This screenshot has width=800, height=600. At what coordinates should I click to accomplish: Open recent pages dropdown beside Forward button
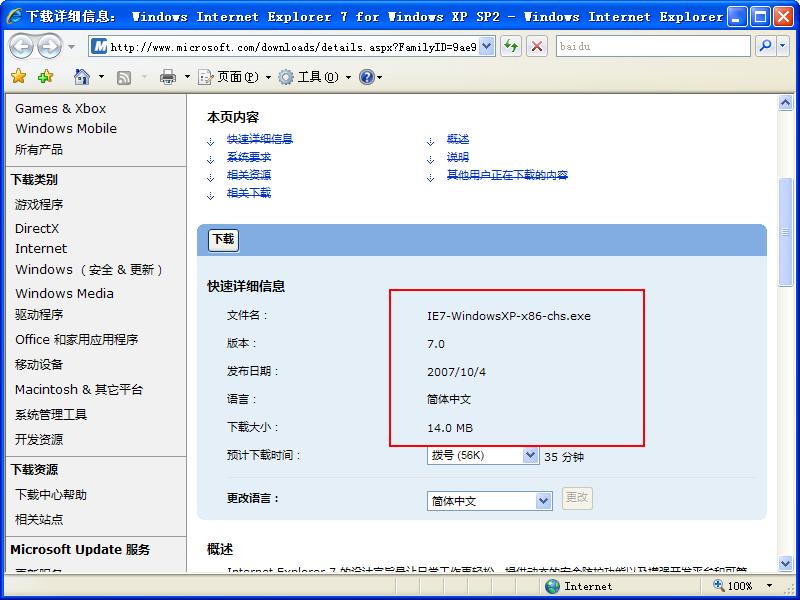pyautogui.click(x=71, y=47)
